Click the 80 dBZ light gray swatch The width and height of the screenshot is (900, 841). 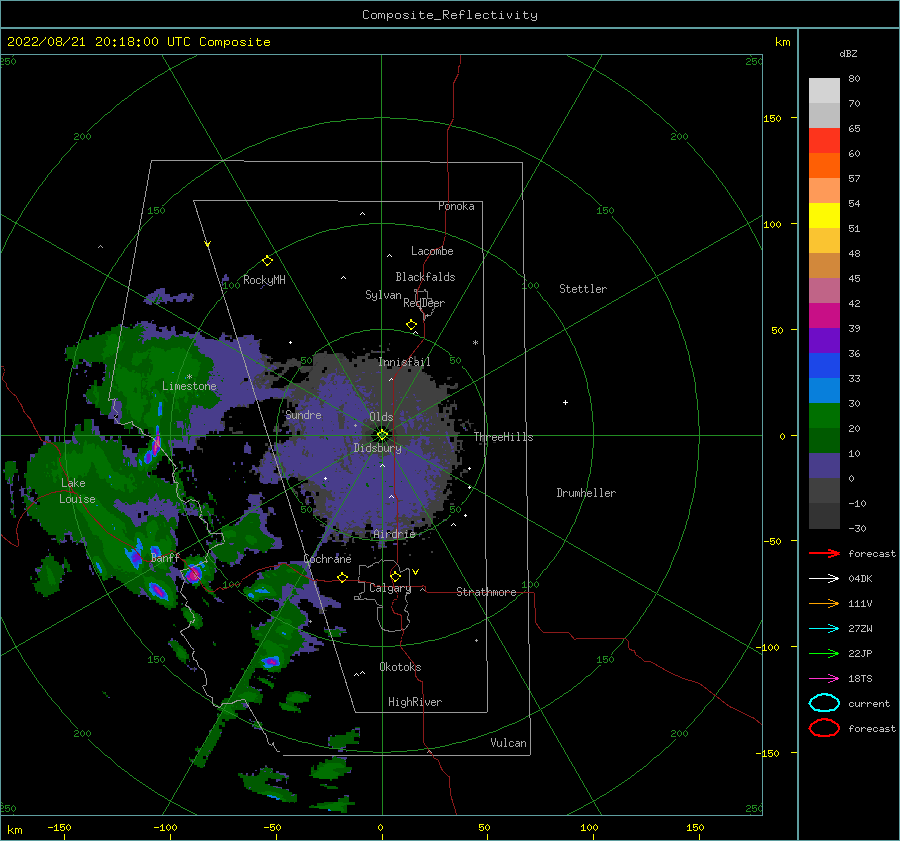point(824,91)
